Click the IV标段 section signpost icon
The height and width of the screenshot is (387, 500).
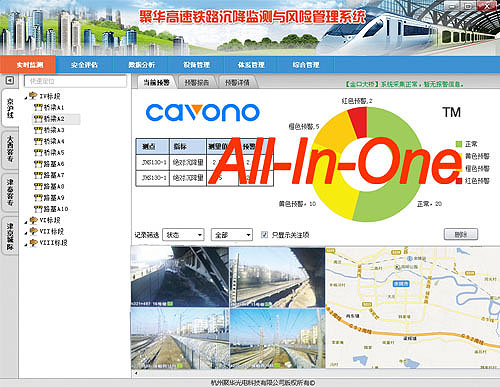click(33, 96)
